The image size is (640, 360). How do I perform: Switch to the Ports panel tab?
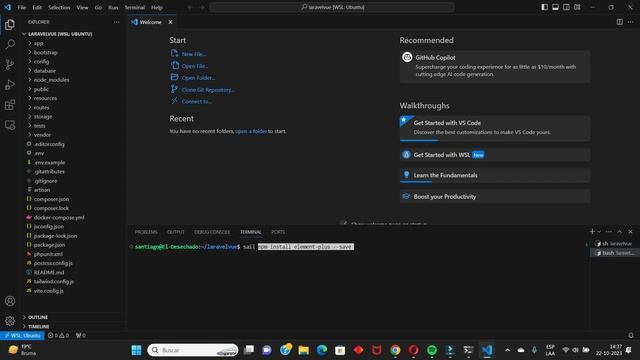click(278, 232)
